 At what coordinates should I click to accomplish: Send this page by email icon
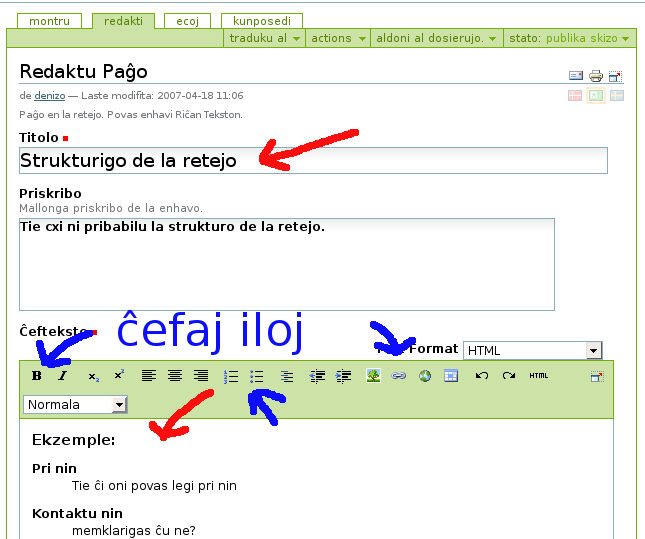tap(576, 76)
